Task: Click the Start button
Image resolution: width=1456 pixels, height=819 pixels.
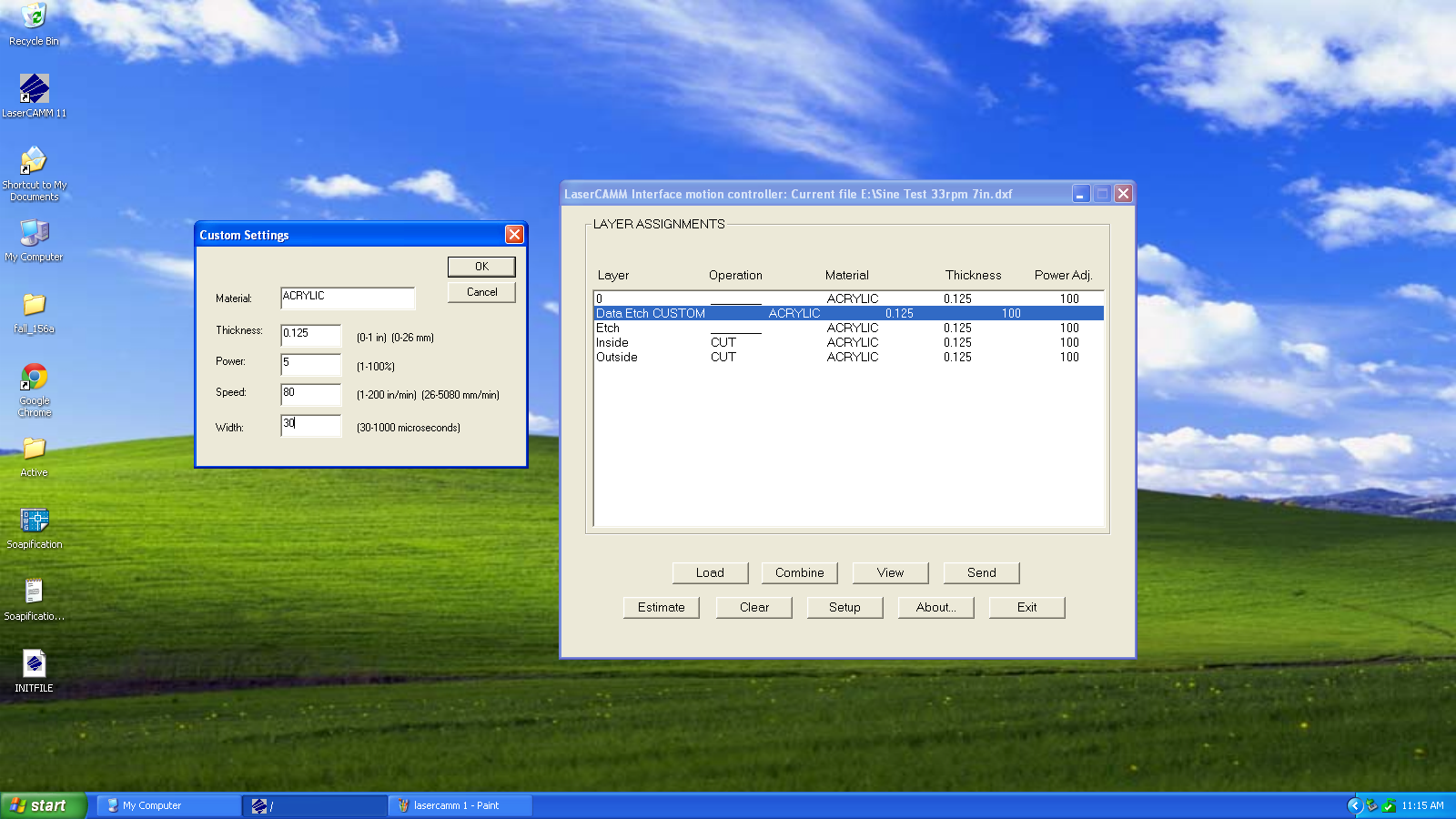Action: (x=43, y=805)
